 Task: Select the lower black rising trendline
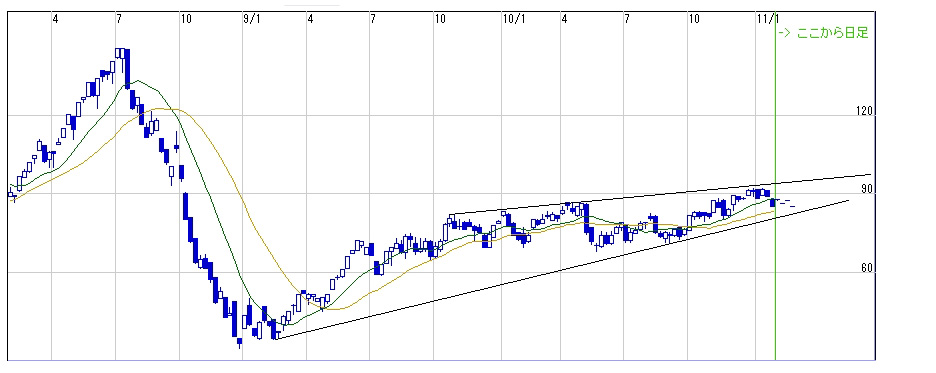point(561,270)
